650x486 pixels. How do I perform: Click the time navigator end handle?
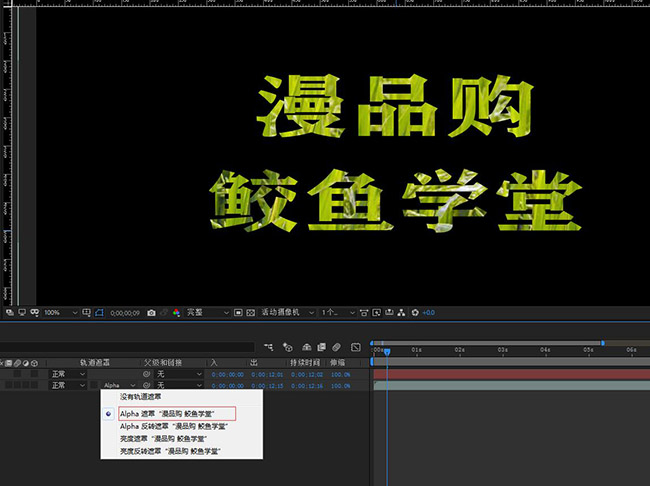pyautogui.click(x=603, y=343)
